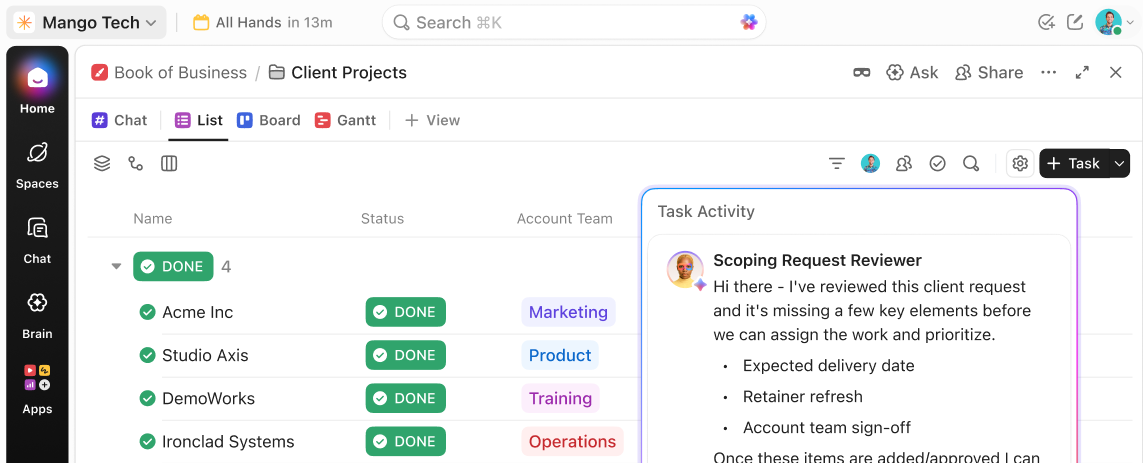Create a new task with the + Task button

point(1074,163)
